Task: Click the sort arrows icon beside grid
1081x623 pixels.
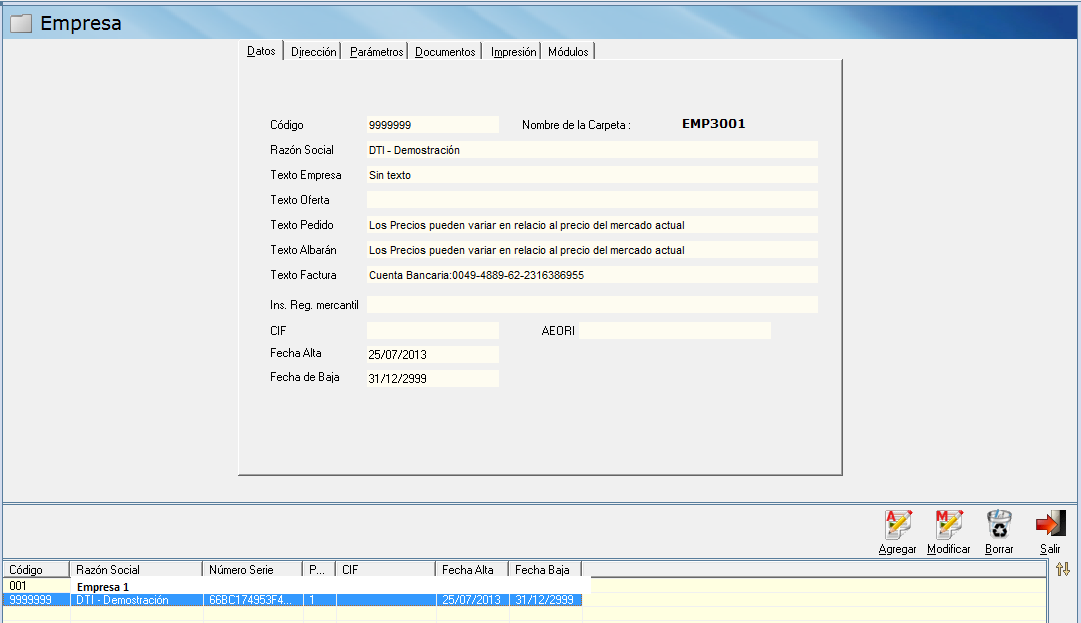Action: (x=1063, y=569)
